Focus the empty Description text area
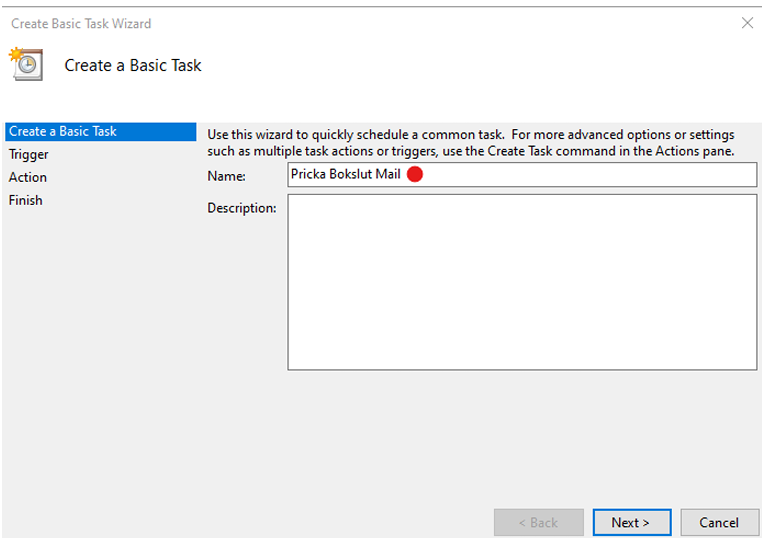The height and width of the screenshot is (543, 762). click(522, 282)
